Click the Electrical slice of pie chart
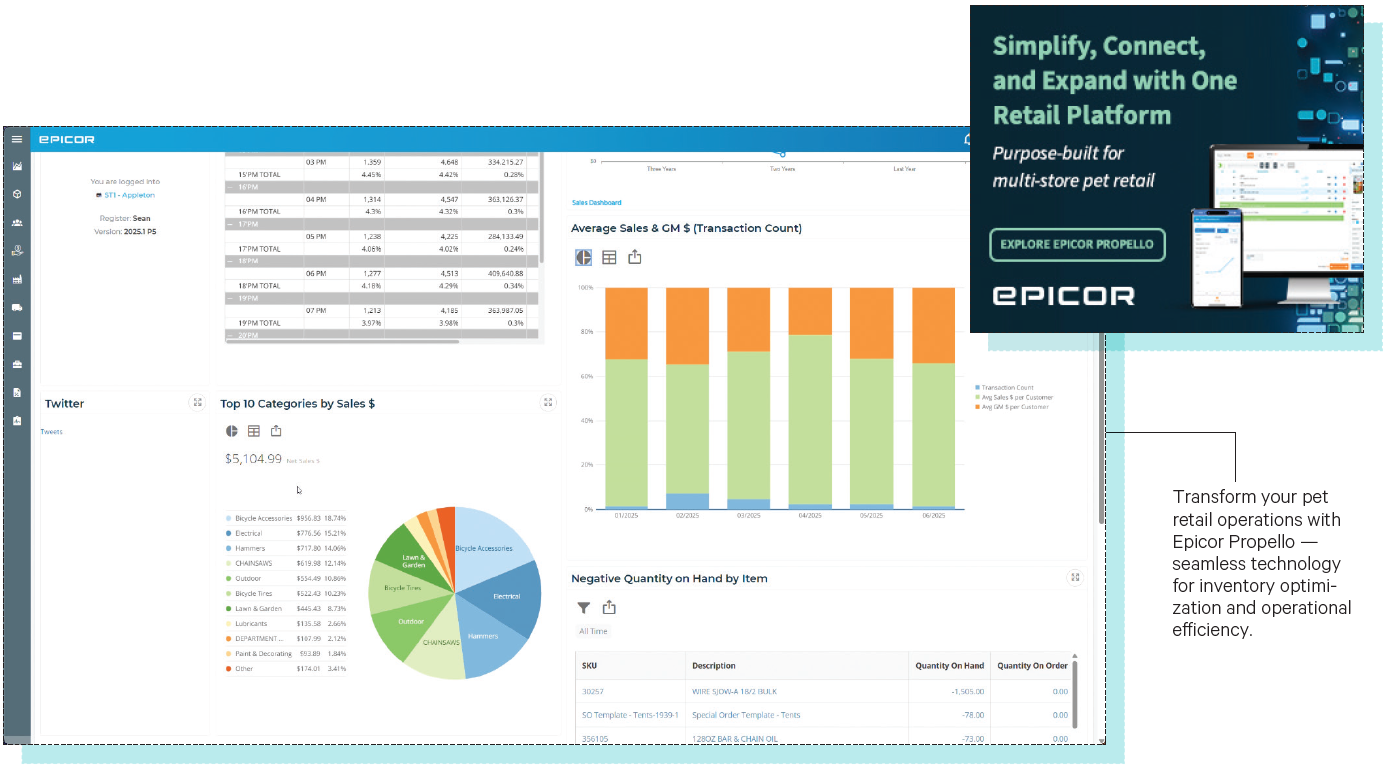Image resolution: width=1387 pixels, height=769 pixels. click(506, 596)
